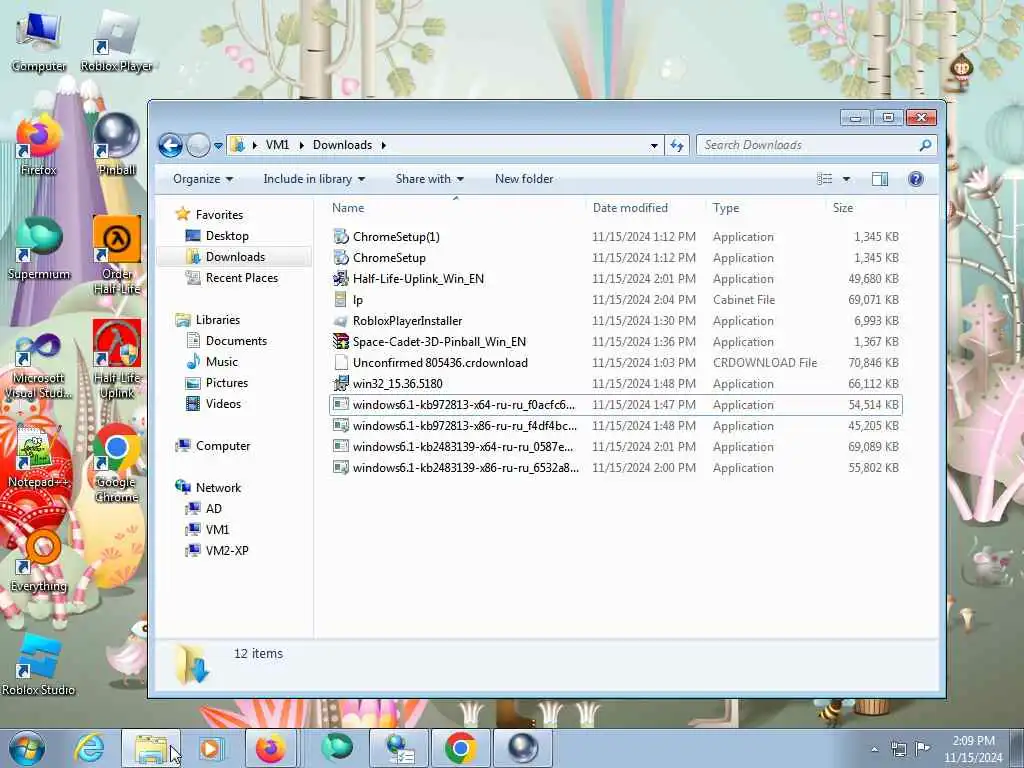Screen dimensions: 1024x768
Task: Open Chrome from the taskbar
Action: [460, 748]
